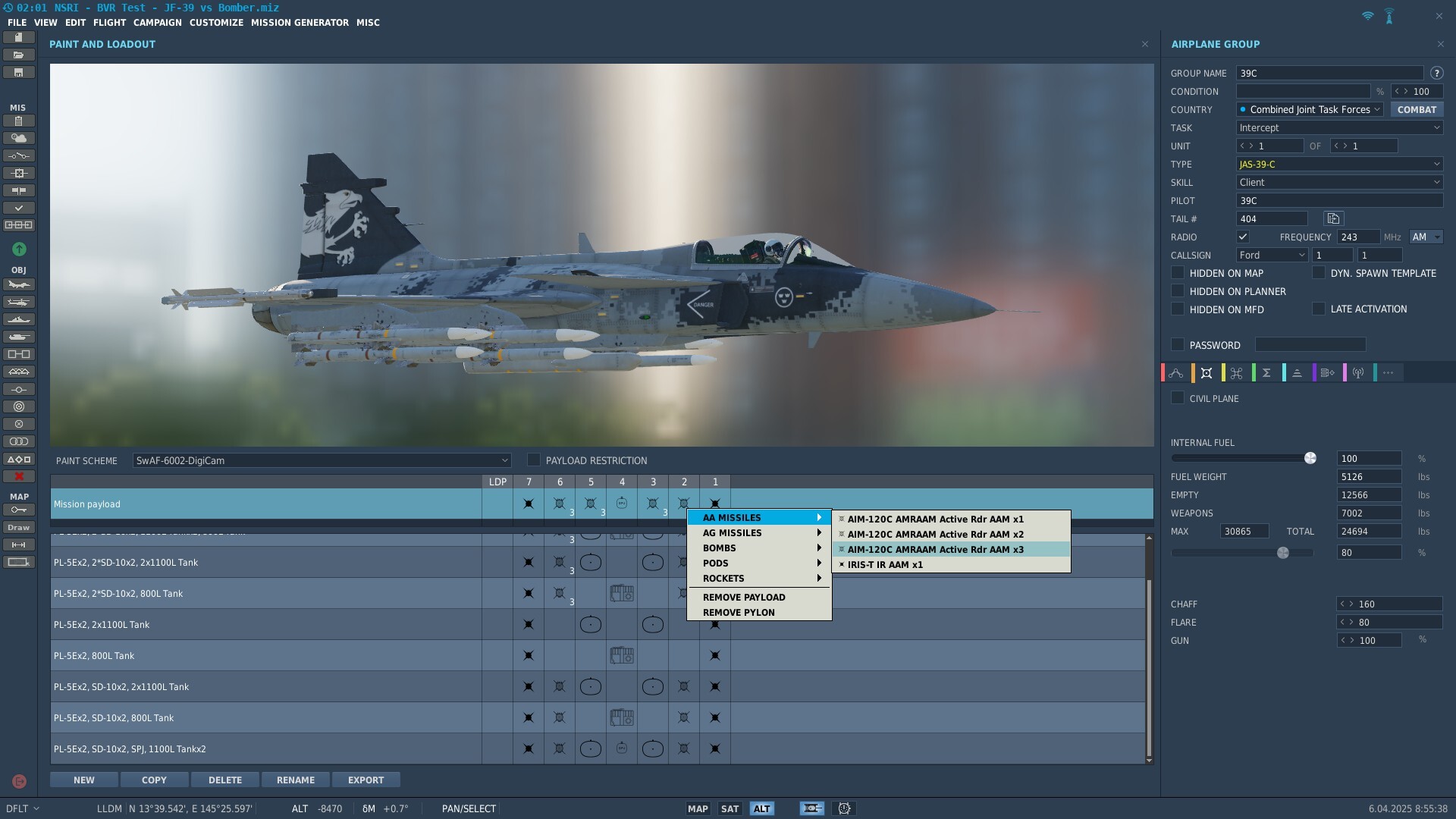Click the logout icon at the sidebar bottom
The height and width of the screenshot is (819, 1456).
tap(19, 781)
